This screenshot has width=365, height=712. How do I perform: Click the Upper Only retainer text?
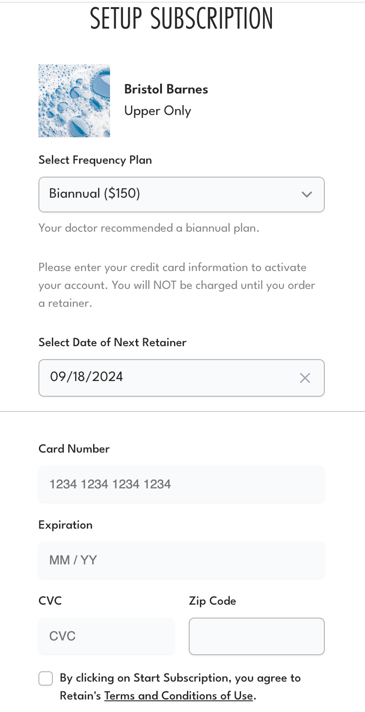[158, 111]
